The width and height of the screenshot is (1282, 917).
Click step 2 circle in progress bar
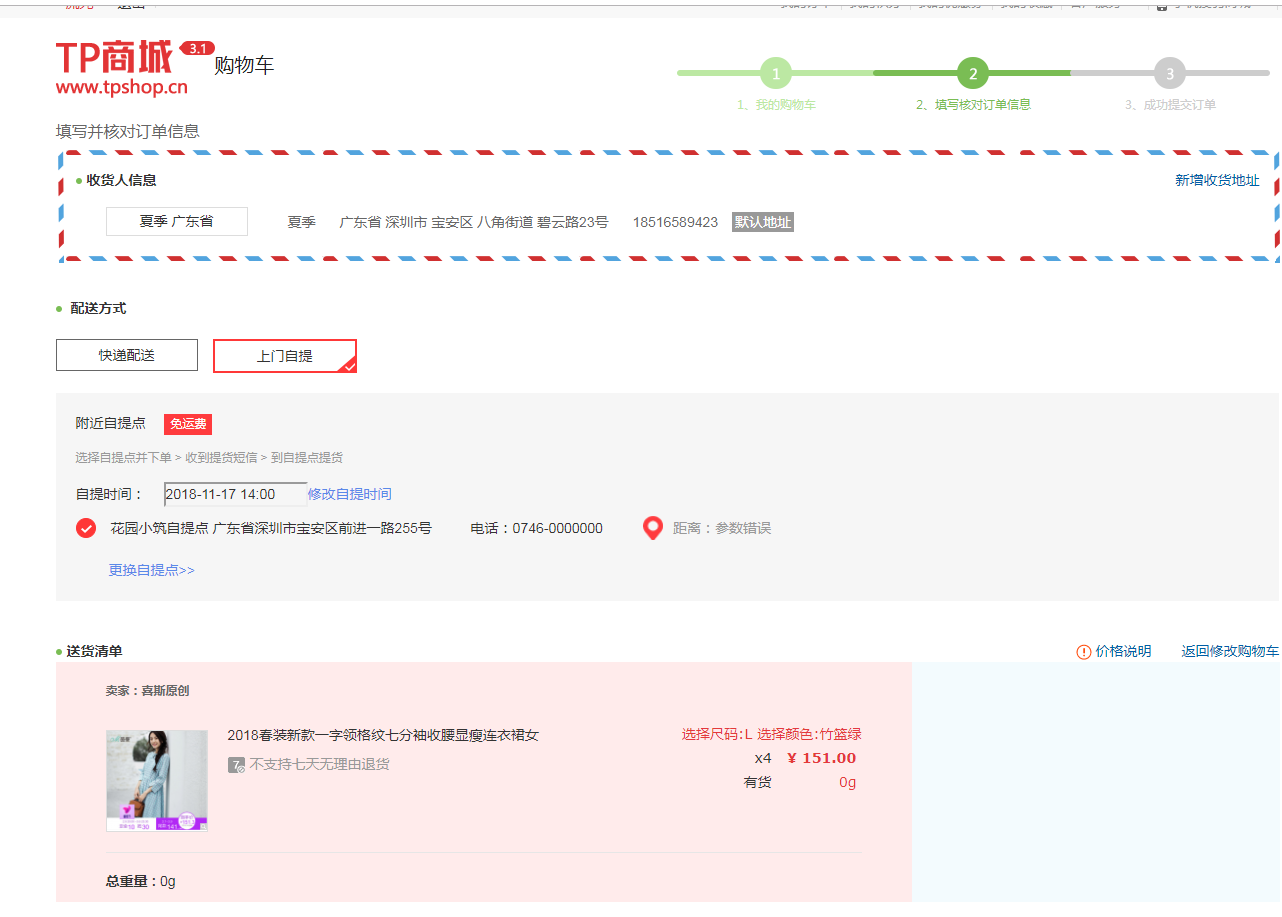coord(972,73)
